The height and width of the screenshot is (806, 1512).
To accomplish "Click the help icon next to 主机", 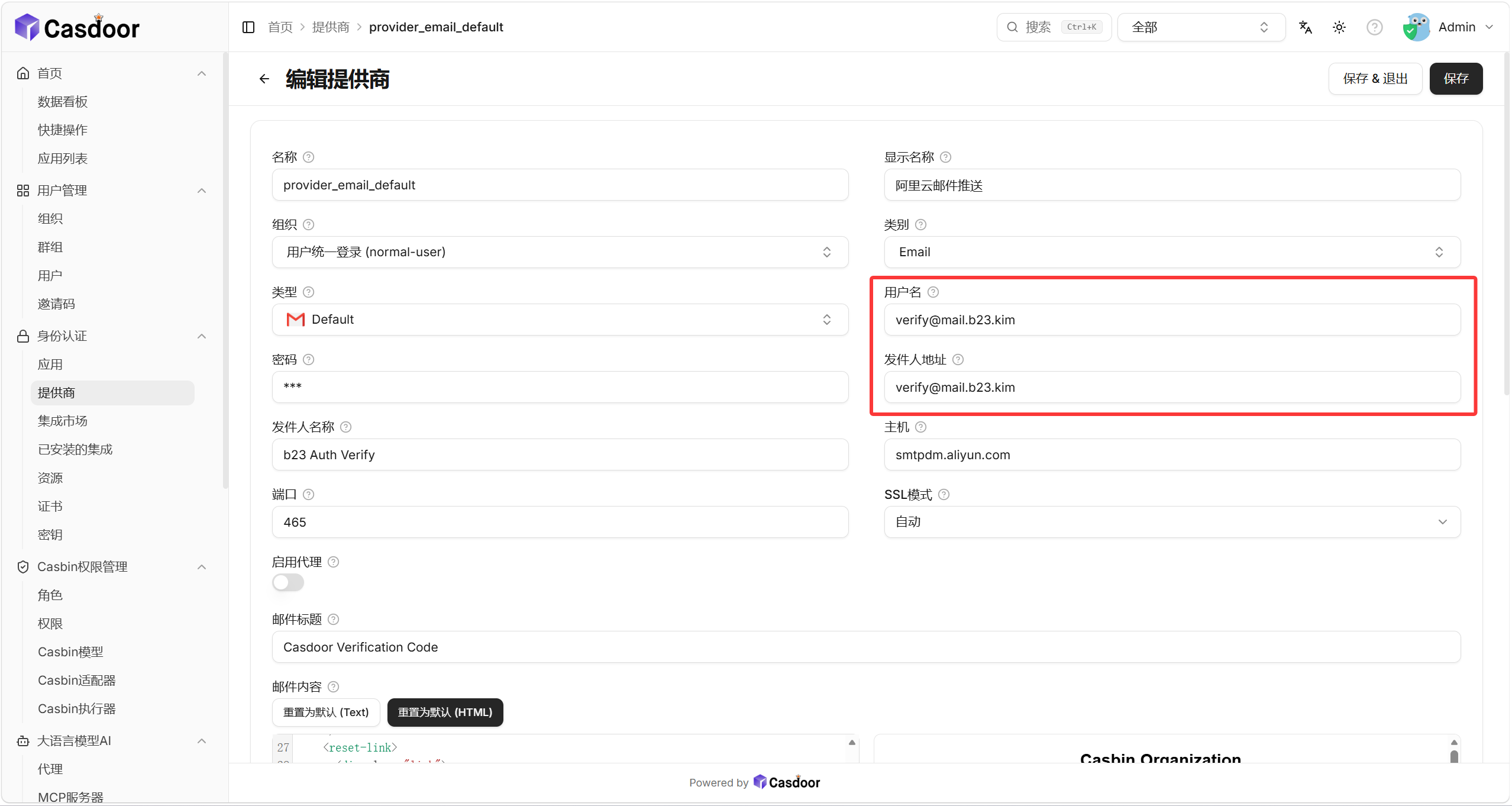I will tap(921, 427).
